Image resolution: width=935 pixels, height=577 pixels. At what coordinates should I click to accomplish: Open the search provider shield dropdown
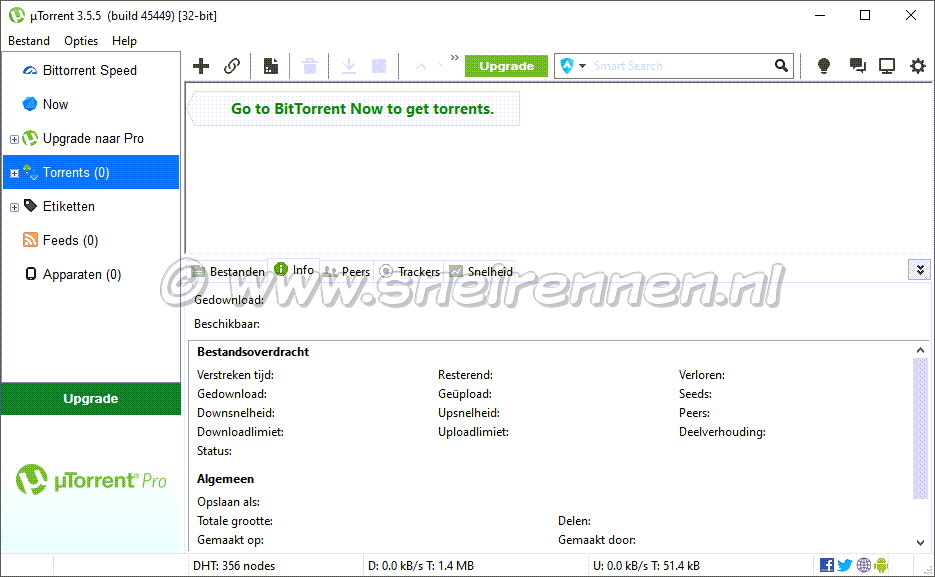pyautogui.click(x=573, y=66)
